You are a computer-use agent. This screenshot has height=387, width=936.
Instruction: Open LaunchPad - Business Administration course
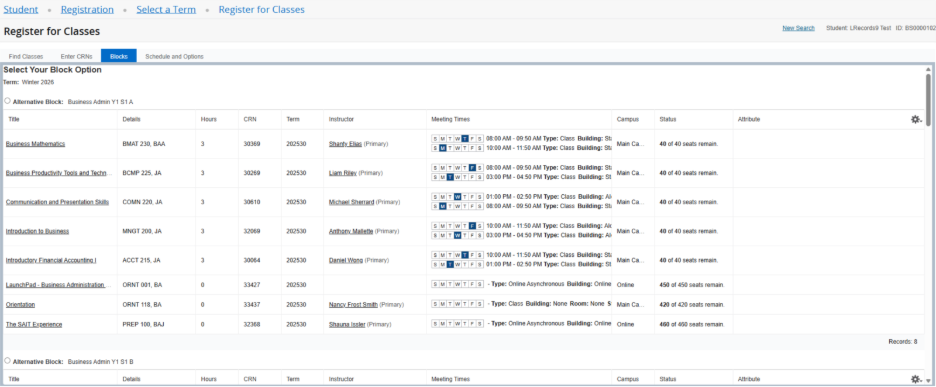click(x=58, y=285)
